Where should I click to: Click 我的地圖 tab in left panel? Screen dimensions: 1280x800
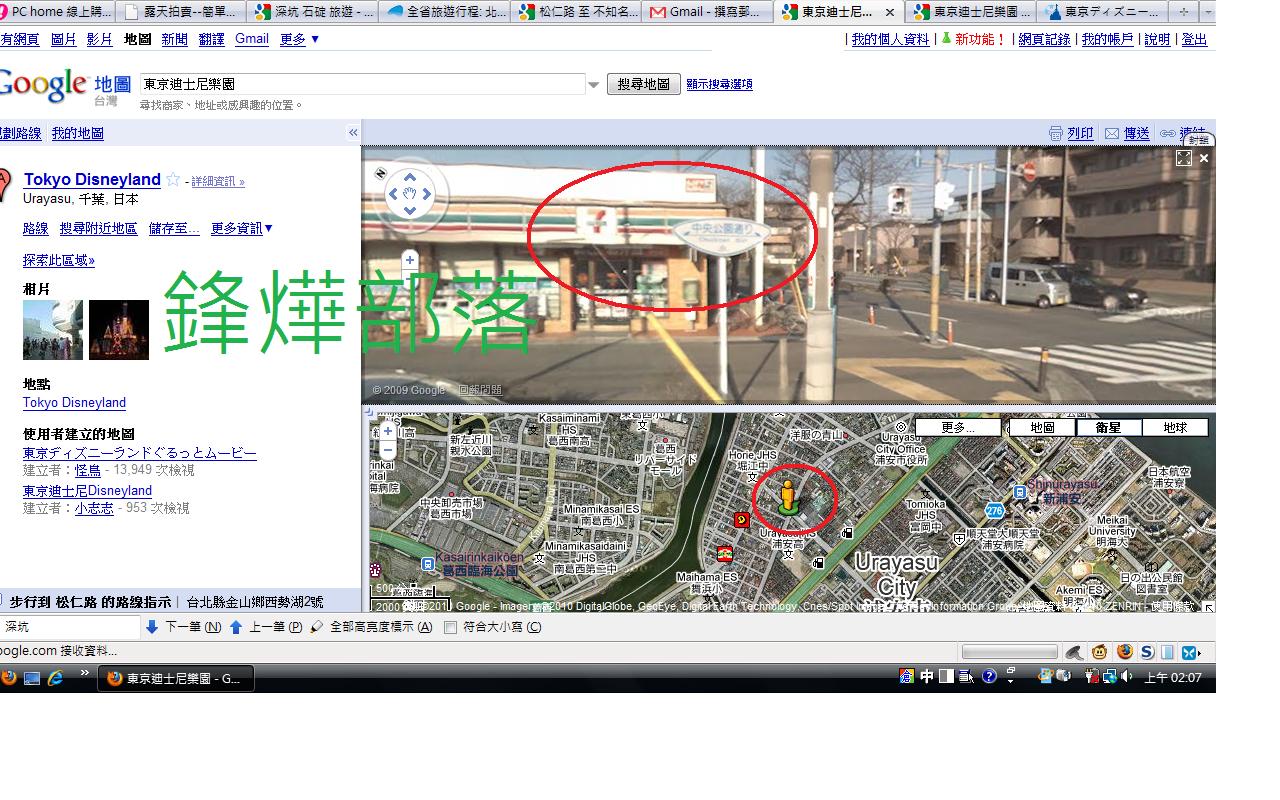(x=78, y=133)
